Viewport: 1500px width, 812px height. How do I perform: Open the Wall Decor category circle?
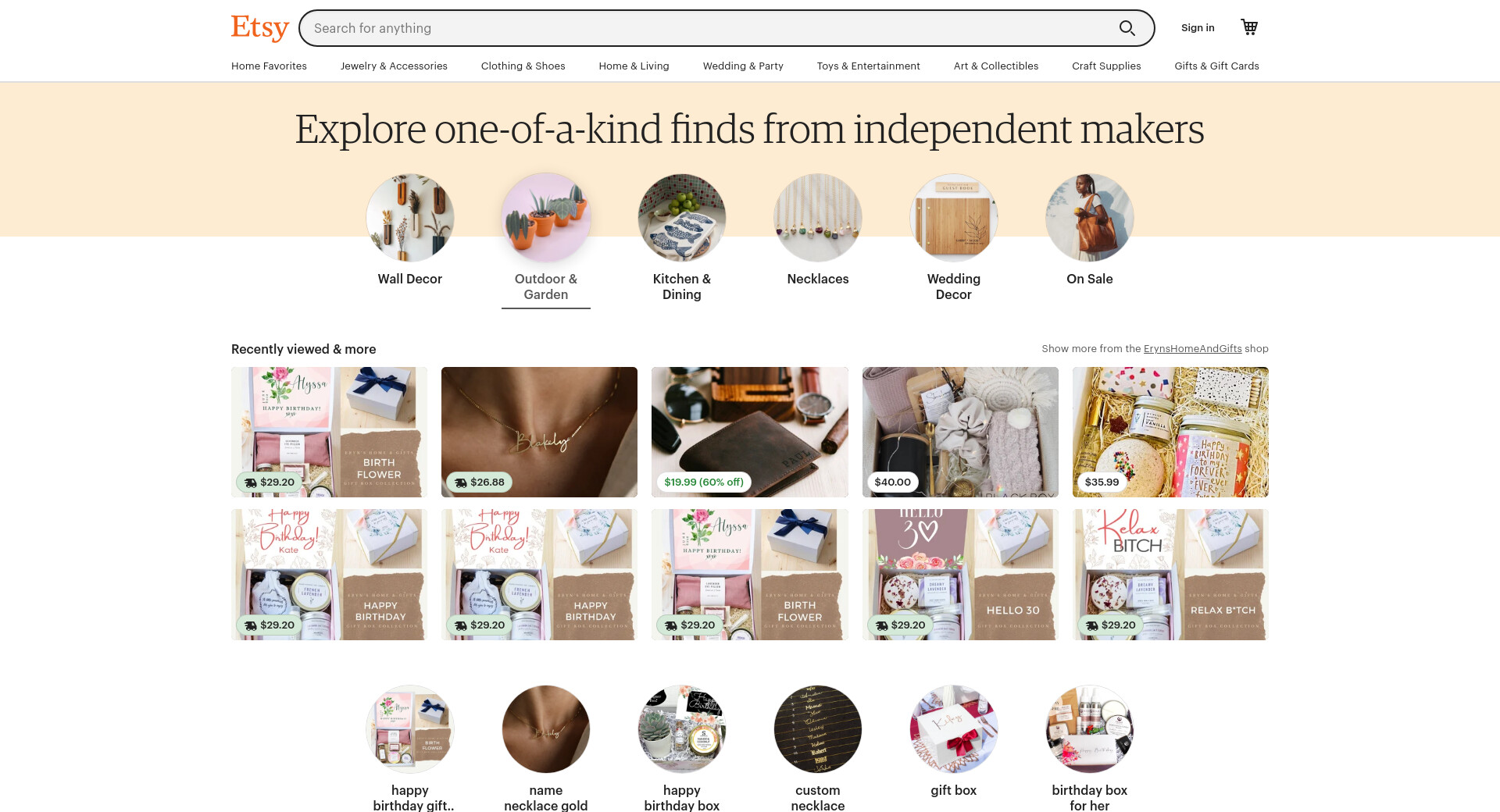click(x=410, y=218)
